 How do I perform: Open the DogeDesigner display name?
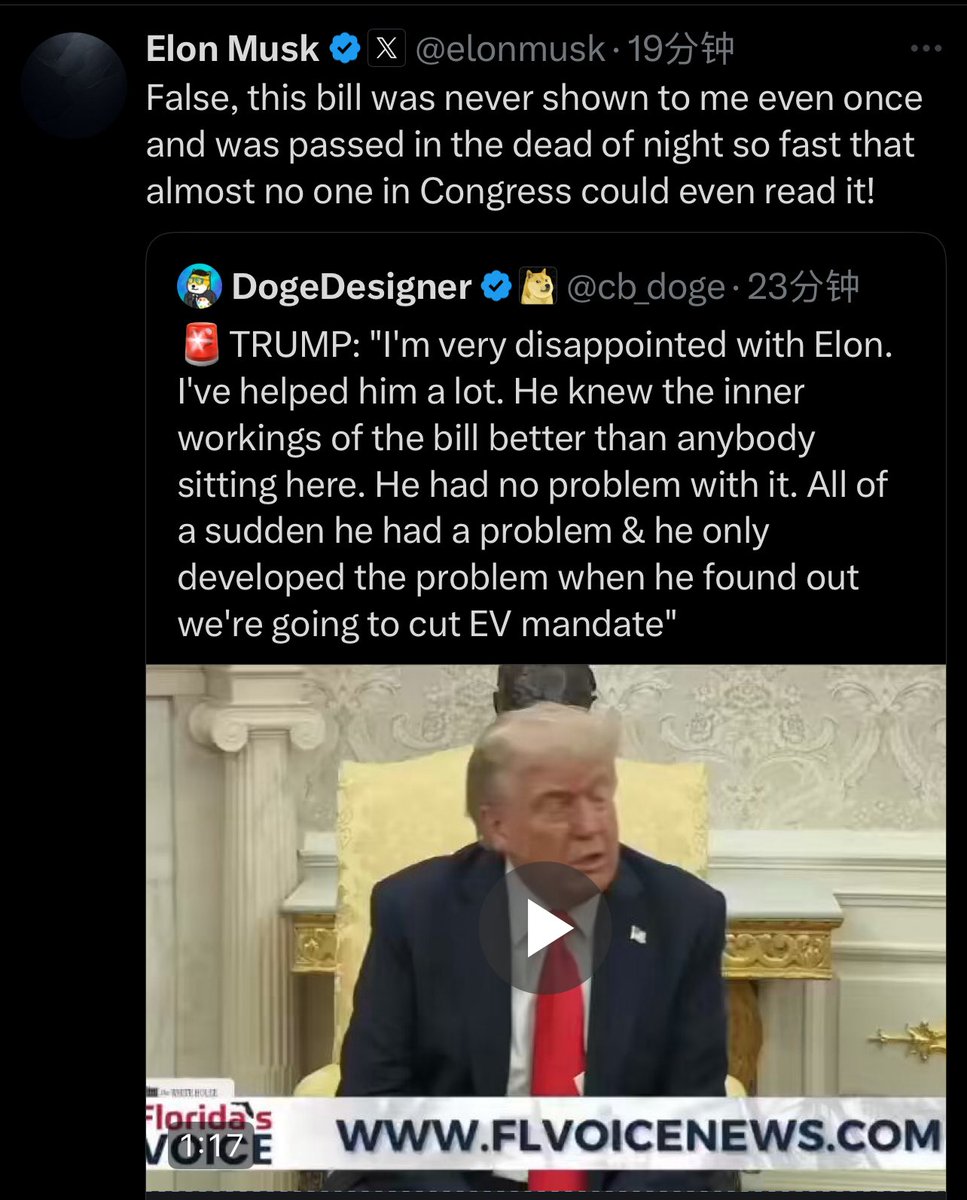[352, 287]
